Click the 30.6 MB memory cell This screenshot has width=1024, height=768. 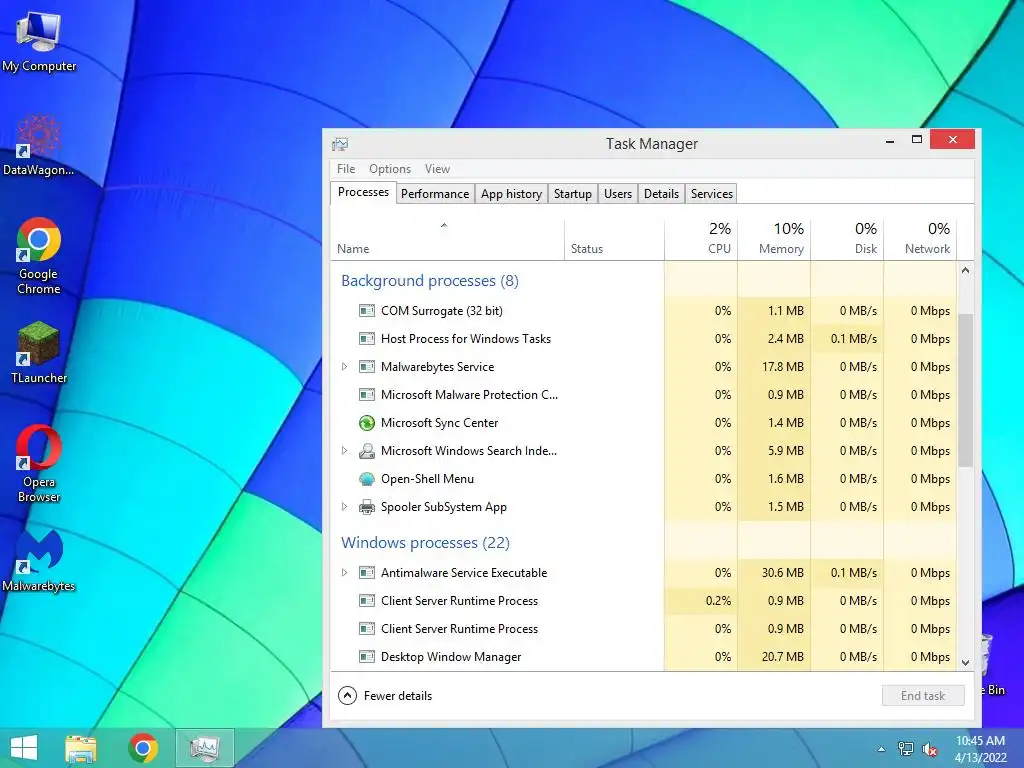coord(775,573)
